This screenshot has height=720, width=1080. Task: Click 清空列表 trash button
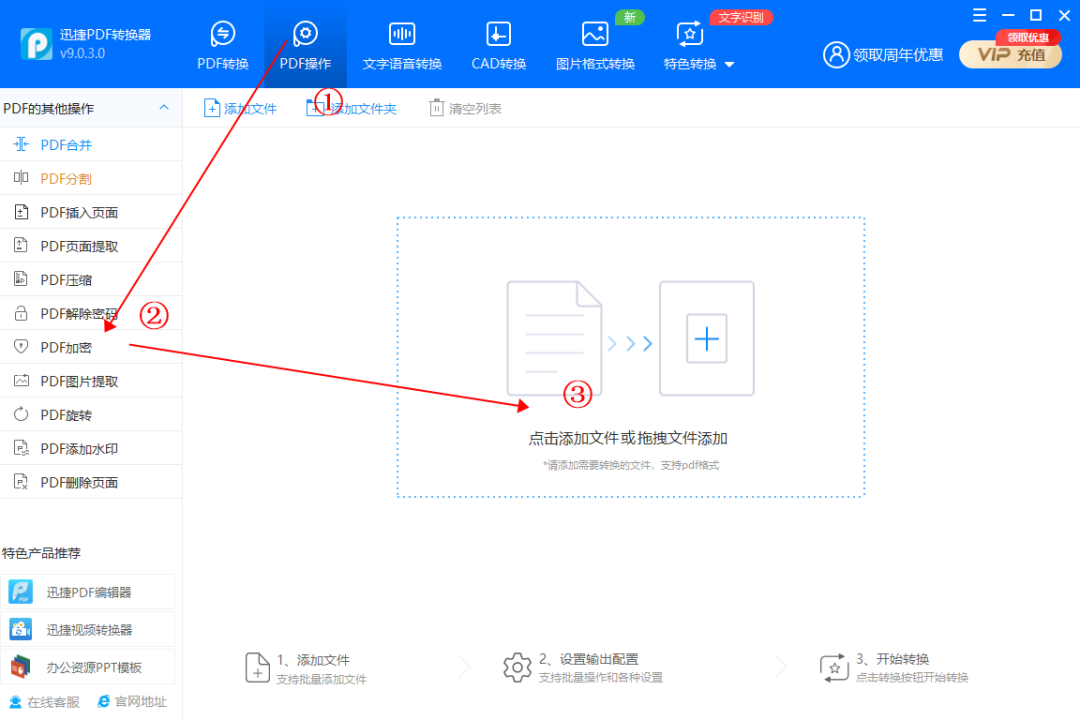tap(466, 108)
